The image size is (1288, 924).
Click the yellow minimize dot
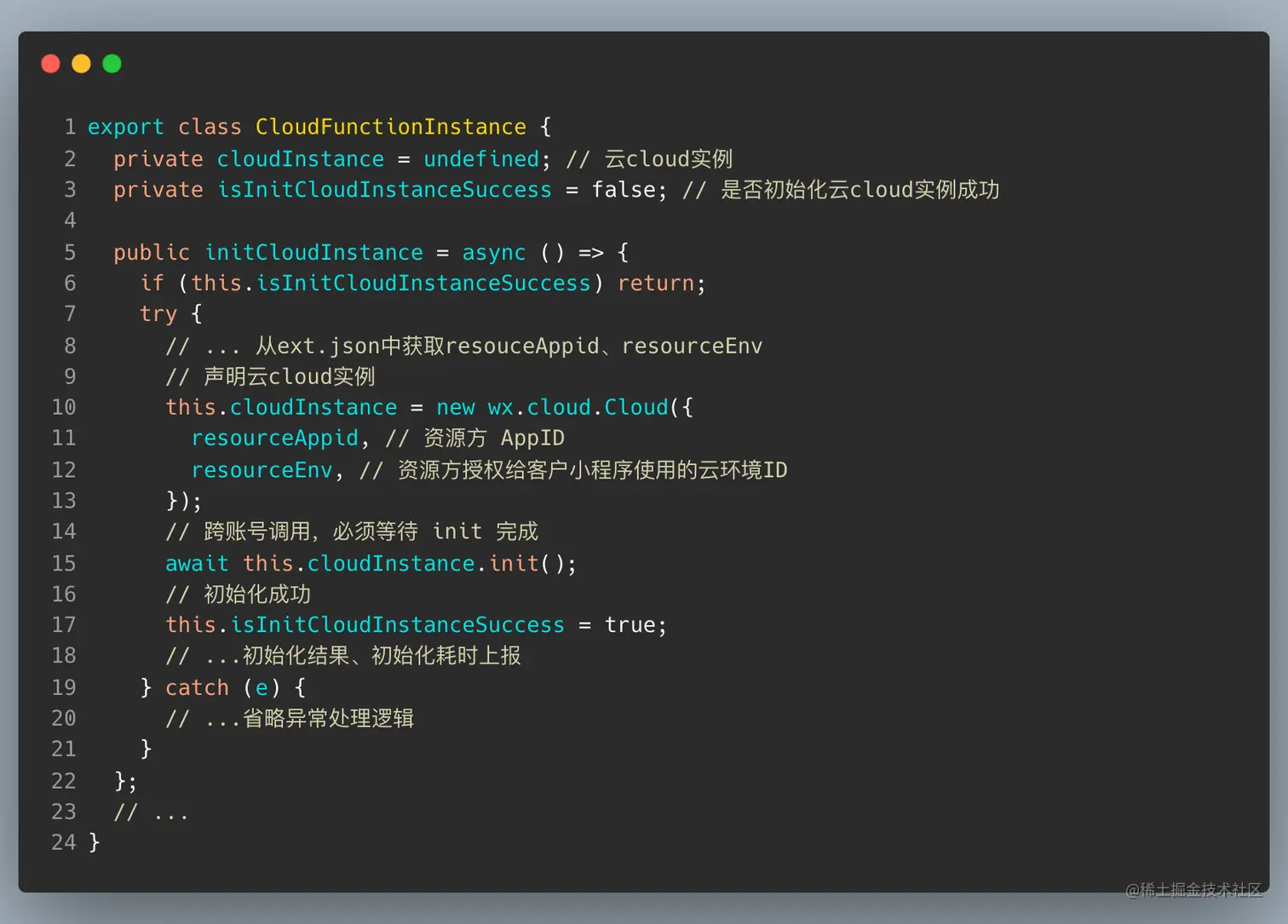[81, 63]
